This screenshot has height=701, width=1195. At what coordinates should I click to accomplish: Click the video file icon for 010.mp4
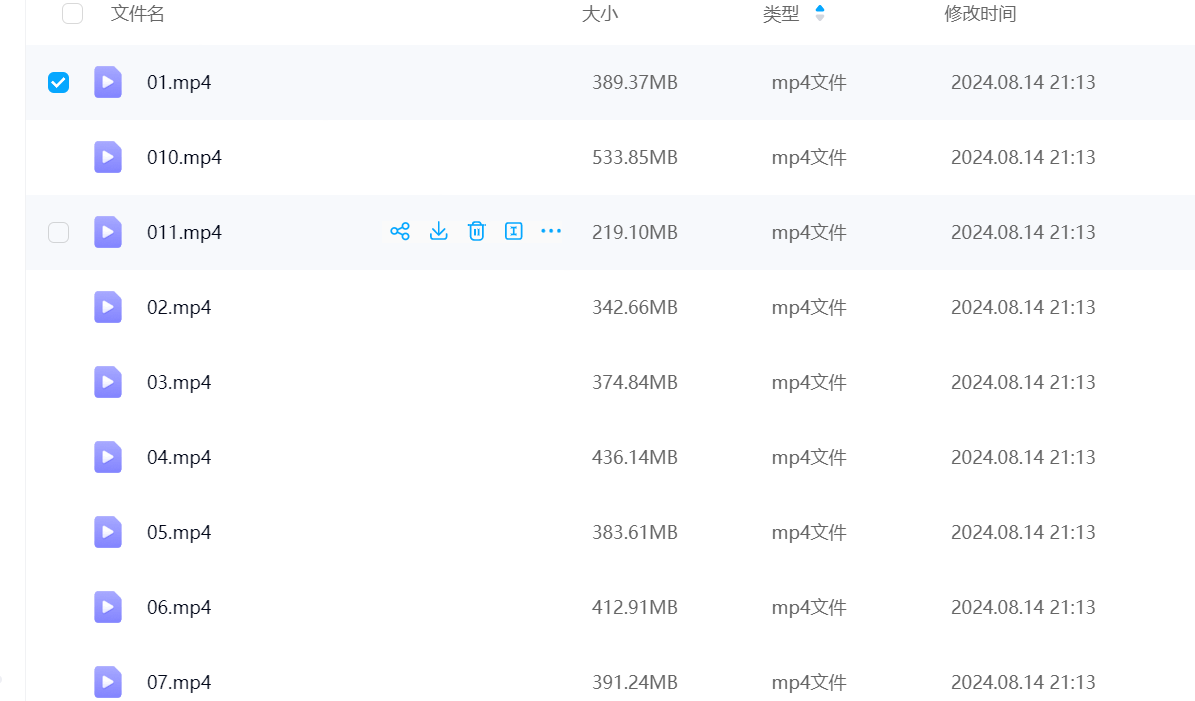coord(108,157)
